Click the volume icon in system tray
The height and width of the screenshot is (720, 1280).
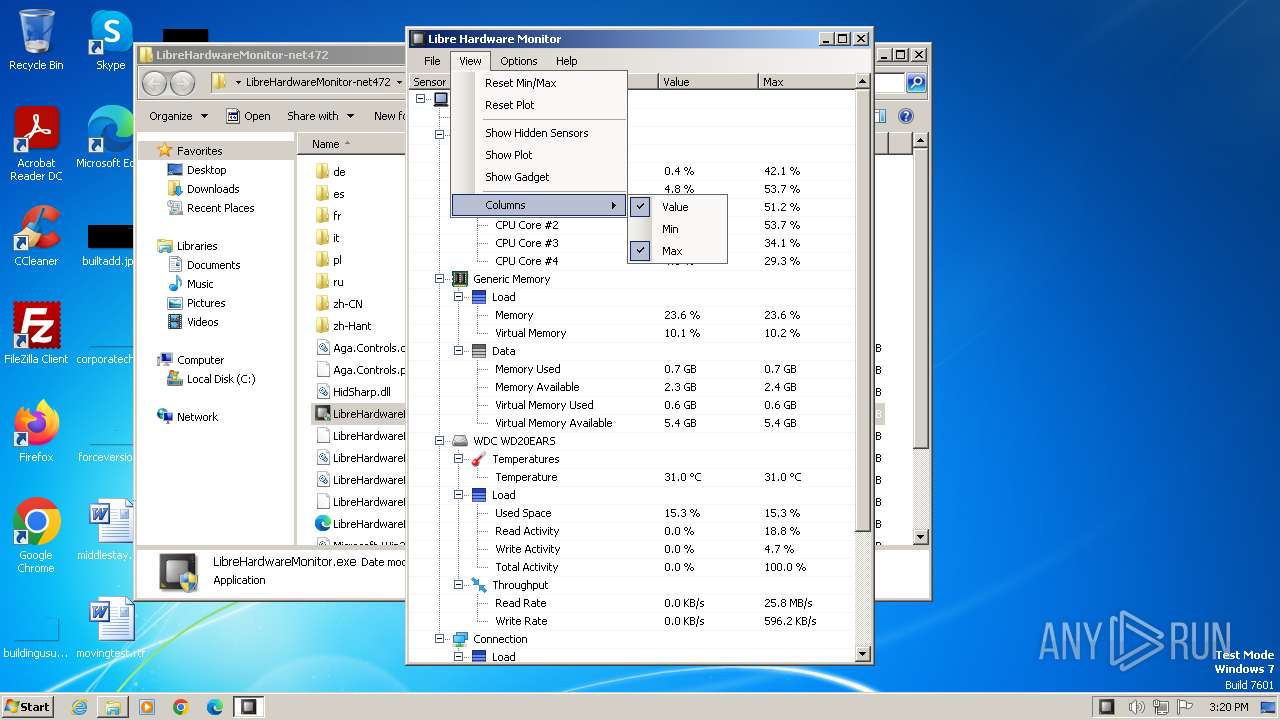(1136, 707)
